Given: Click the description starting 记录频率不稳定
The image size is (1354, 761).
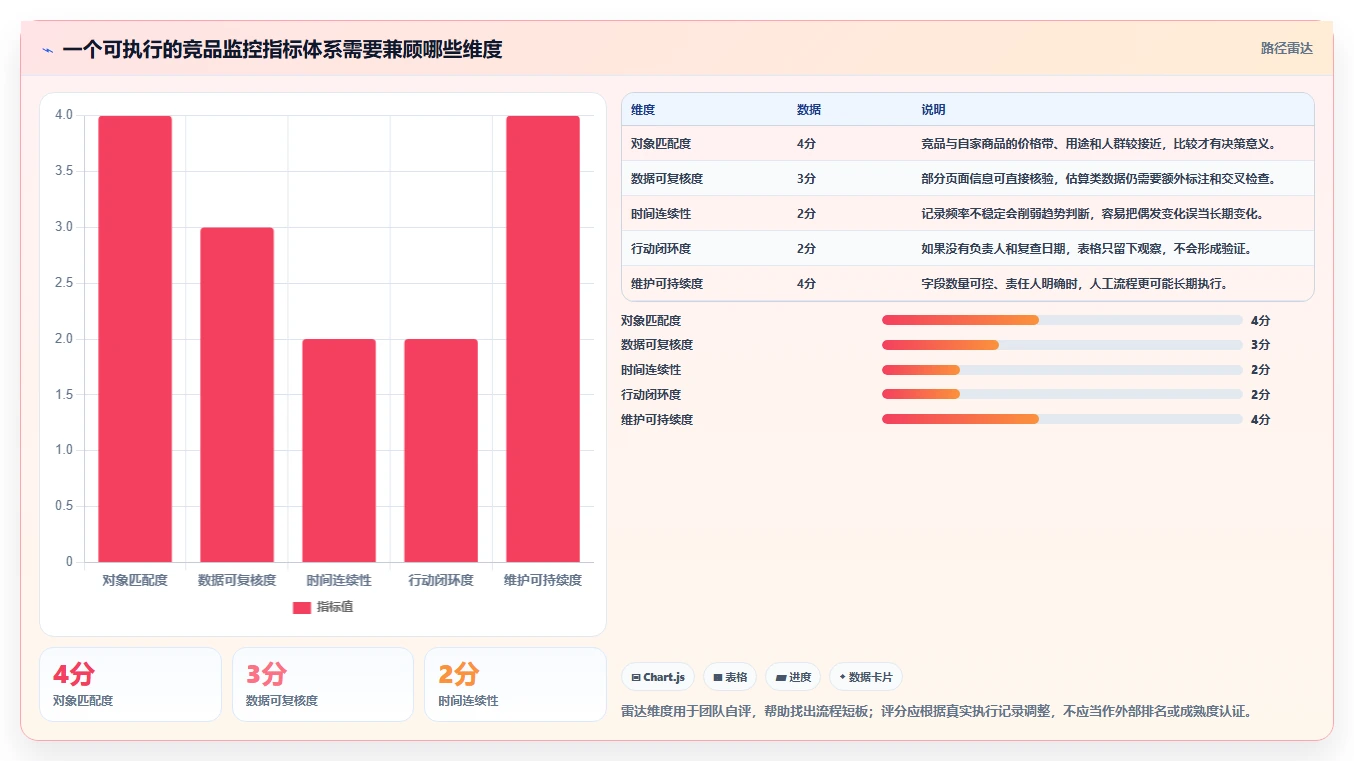Looking at the screenshot, I should [1092, 214].
